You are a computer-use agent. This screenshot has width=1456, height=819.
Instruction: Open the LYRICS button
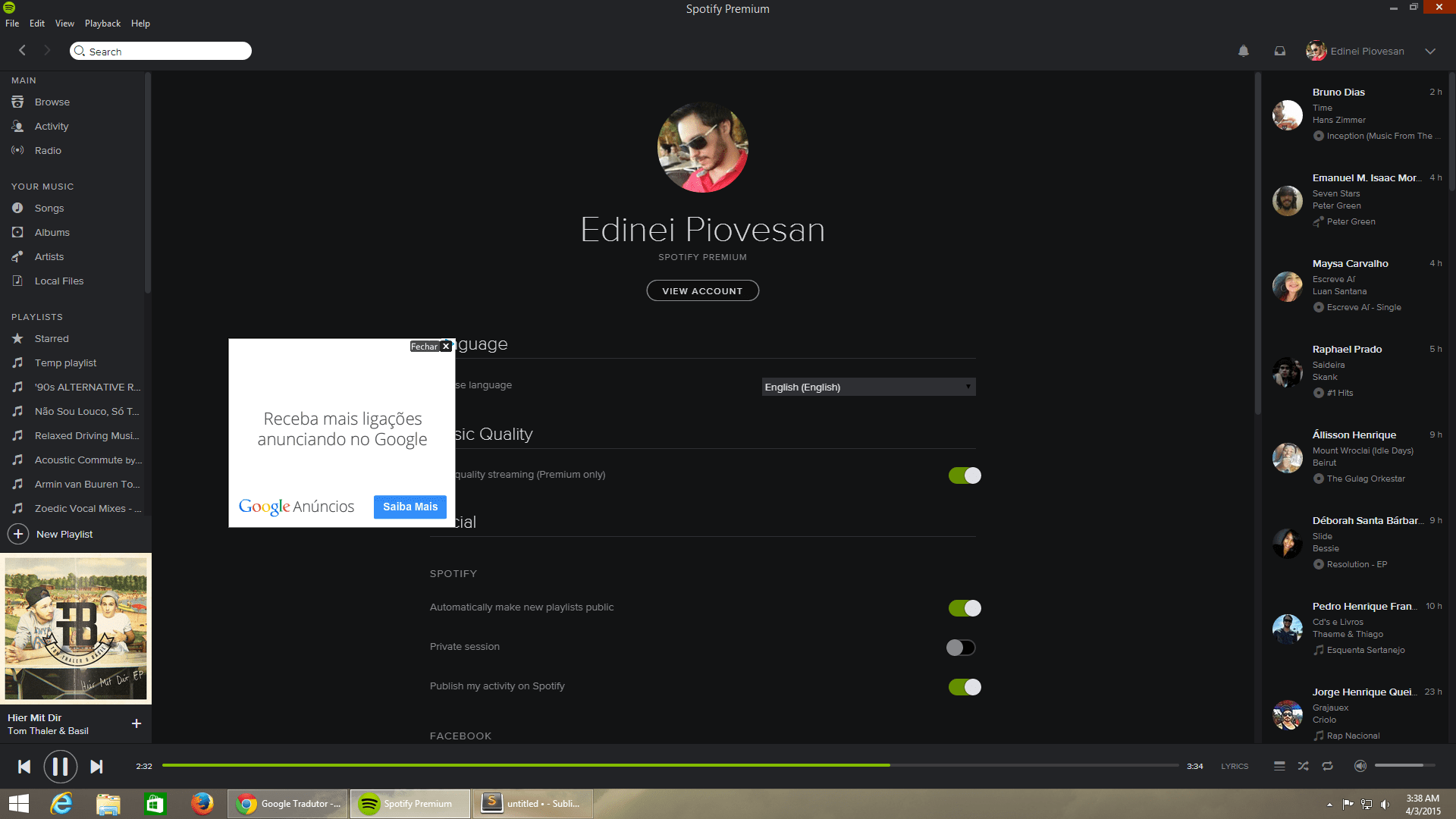1235,766
